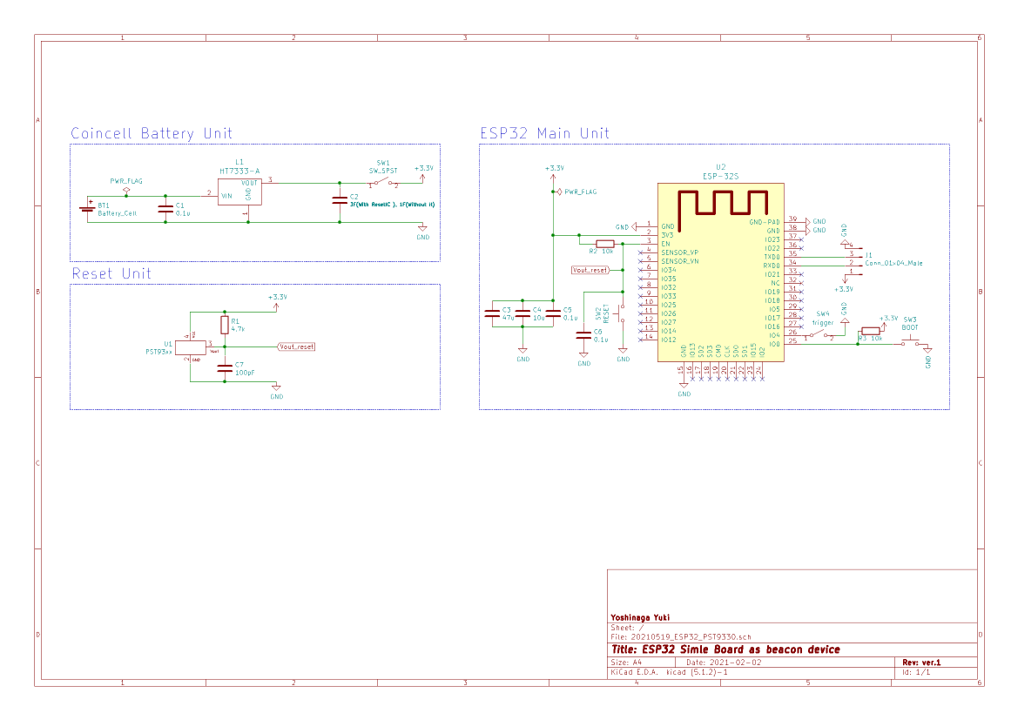Click the C7 100pF capacitor symbol

point(225,369)
